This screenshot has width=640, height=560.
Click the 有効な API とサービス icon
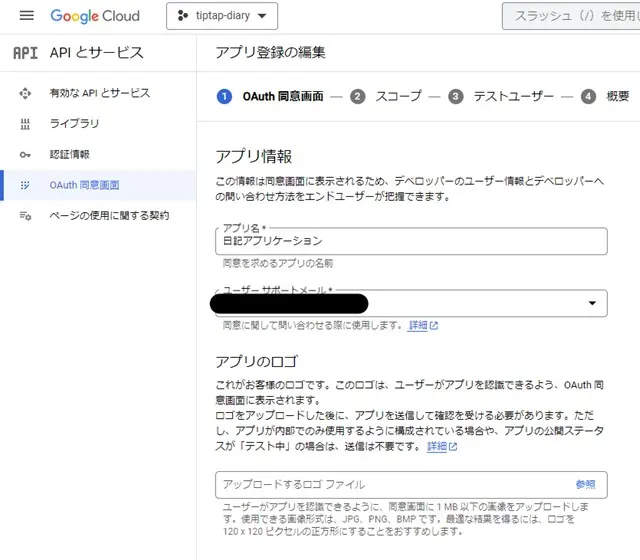(26, 93)
